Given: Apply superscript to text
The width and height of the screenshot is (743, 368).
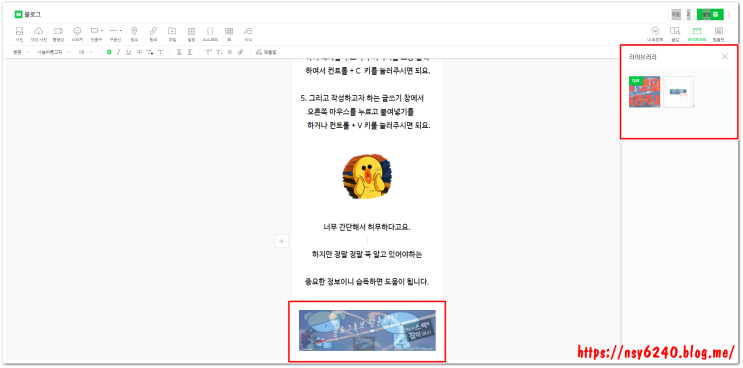Looking at the screenshot, I should [208, 52].
